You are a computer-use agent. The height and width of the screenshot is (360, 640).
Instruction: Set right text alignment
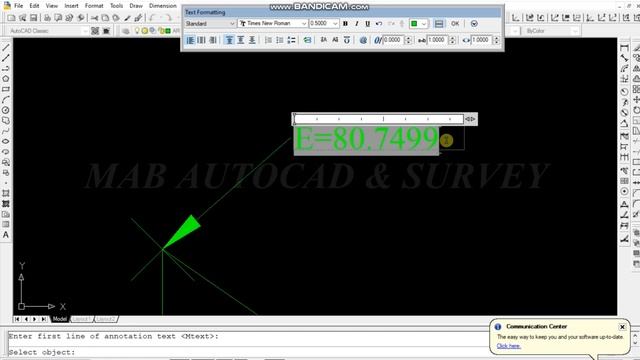pyautogui.click(x=213, y=40)
